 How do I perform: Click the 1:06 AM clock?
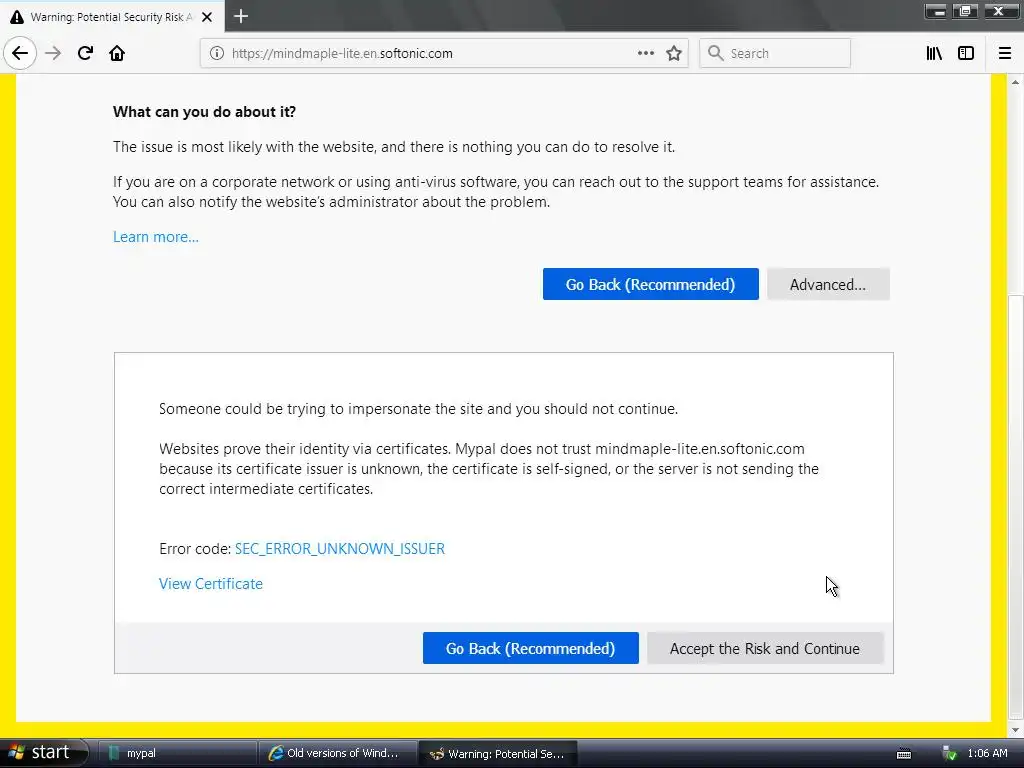[987, 753]
